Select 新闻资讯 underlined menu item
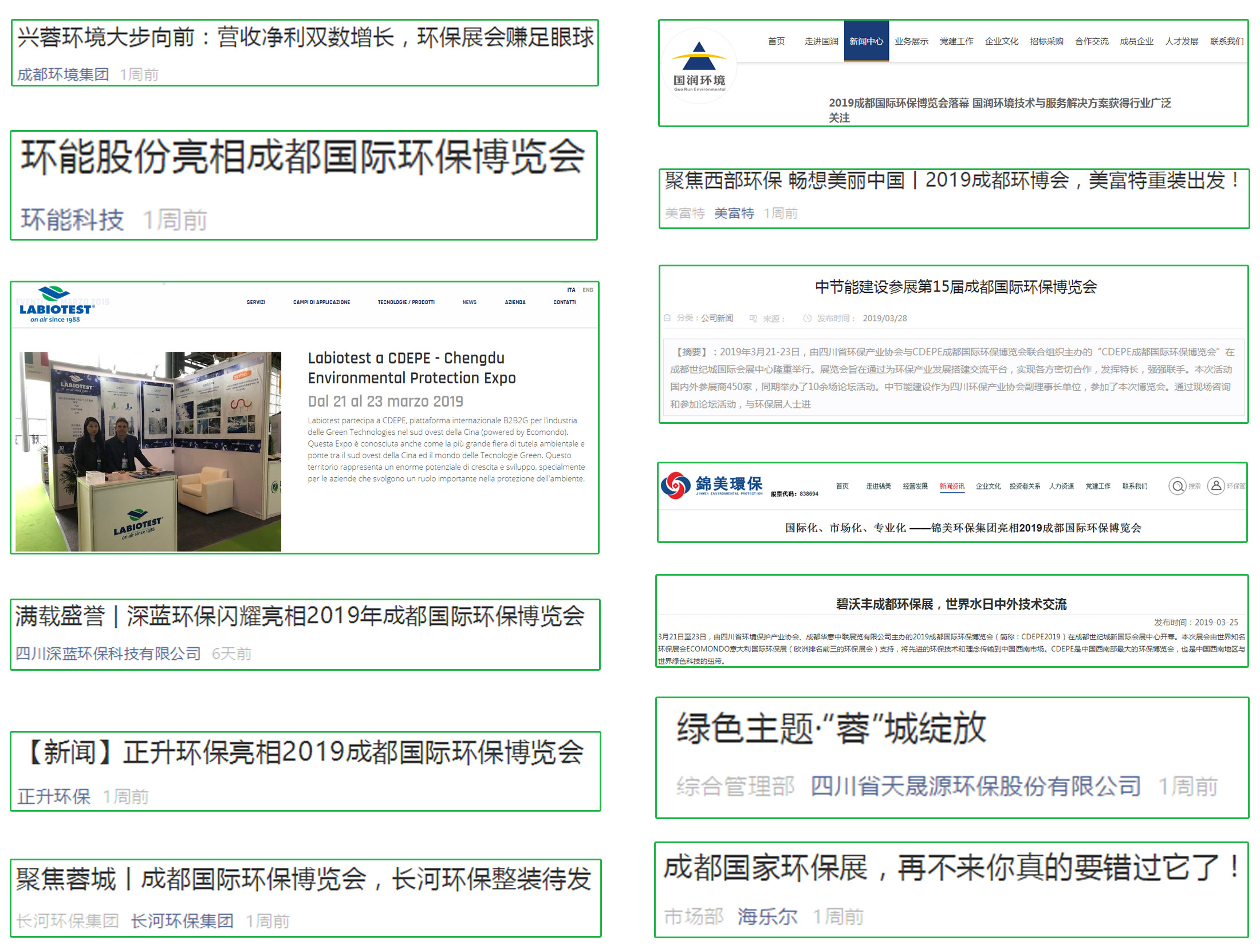 tap(952, 486)
